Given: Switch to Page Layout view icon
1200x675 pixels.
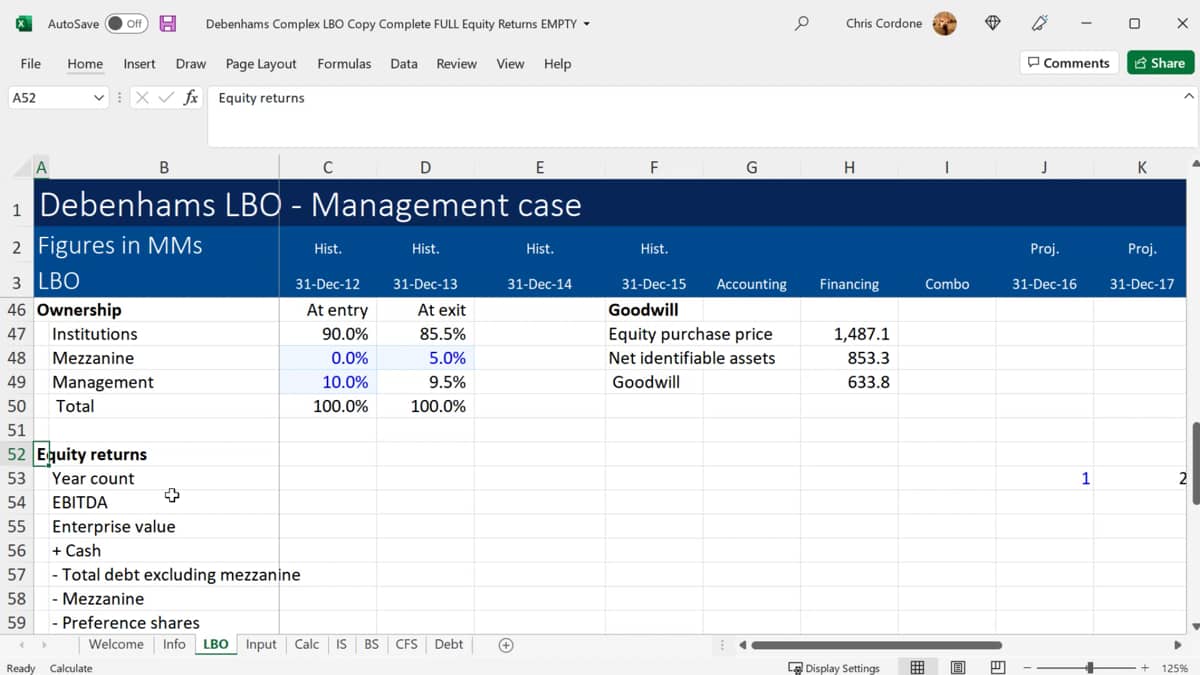Looking at the screenshot, I should point(957,667).
